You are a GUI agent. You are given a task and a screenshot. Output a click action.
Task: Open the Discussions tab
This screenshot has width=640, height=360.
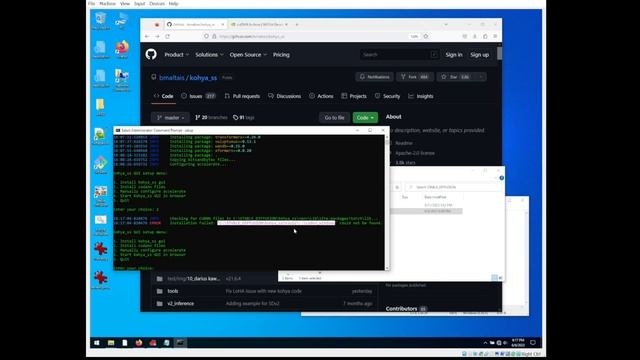pyautogui.click(x=284, y=96)
